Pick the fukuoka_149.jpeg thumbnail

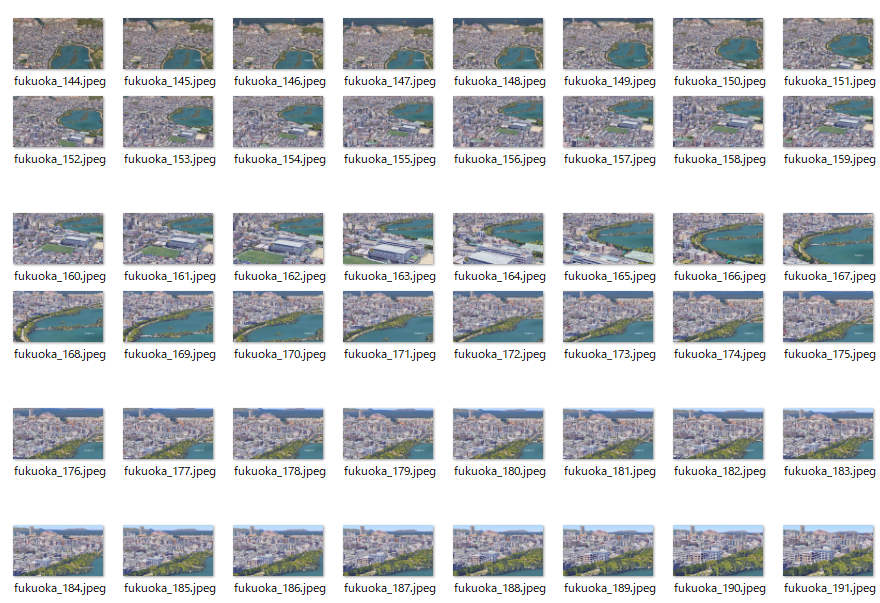[608, 43]
